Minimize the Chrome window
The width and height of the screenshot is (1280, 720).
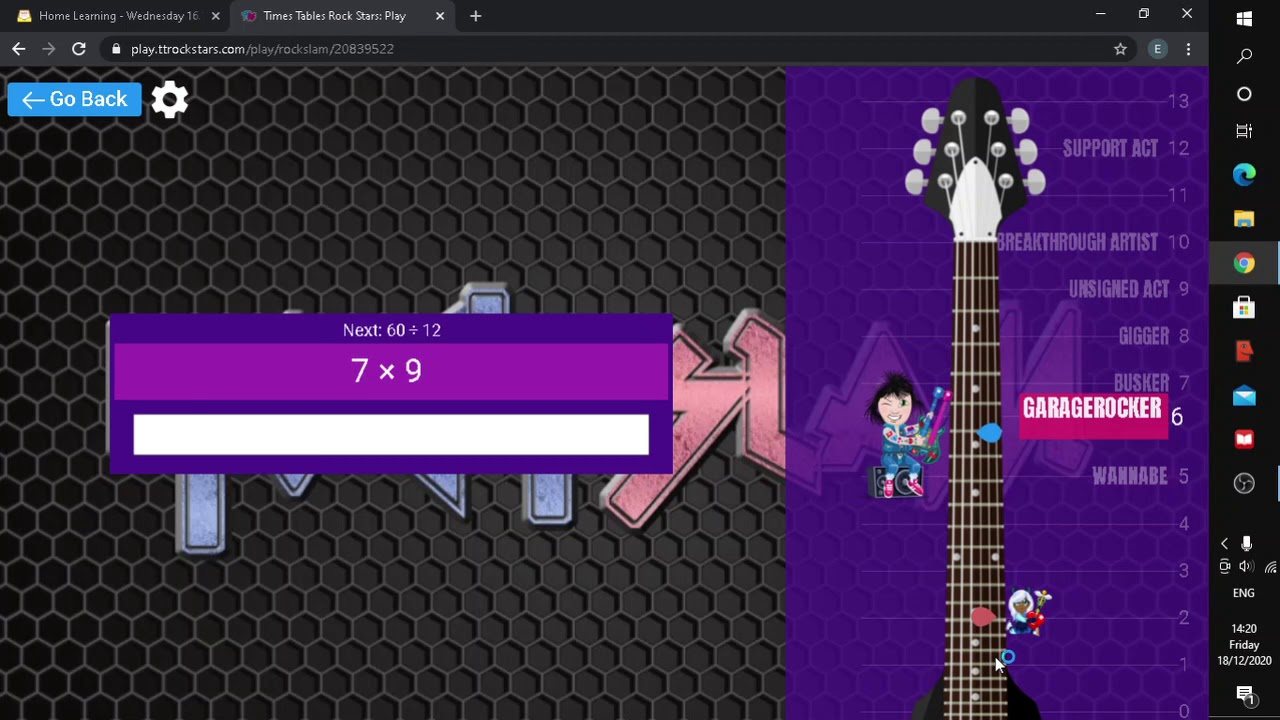pyautogui.click(x=1100, y=14)
